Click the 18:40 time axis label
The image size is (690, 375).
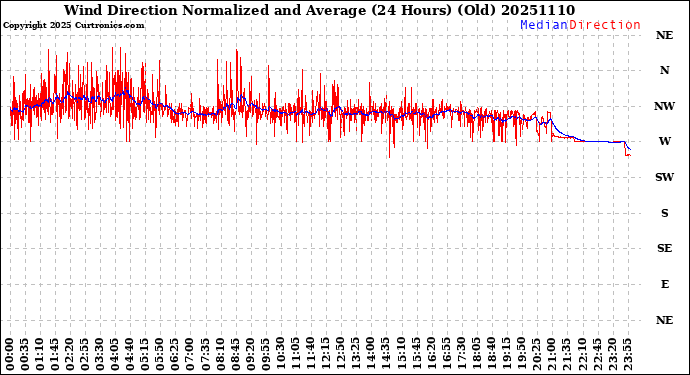[x=491, y=354]
